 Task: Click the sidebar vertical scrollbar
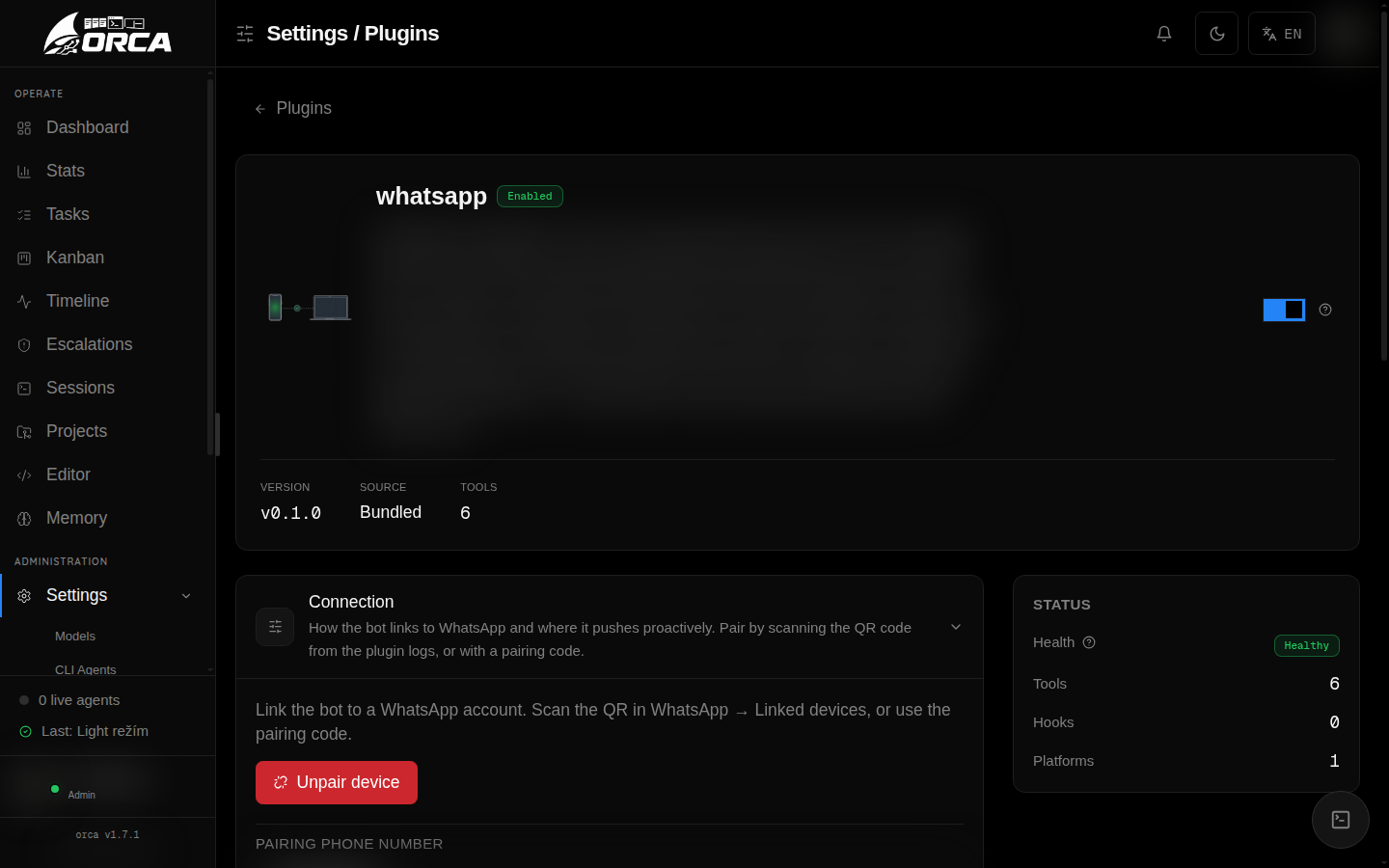coord(210,266)
